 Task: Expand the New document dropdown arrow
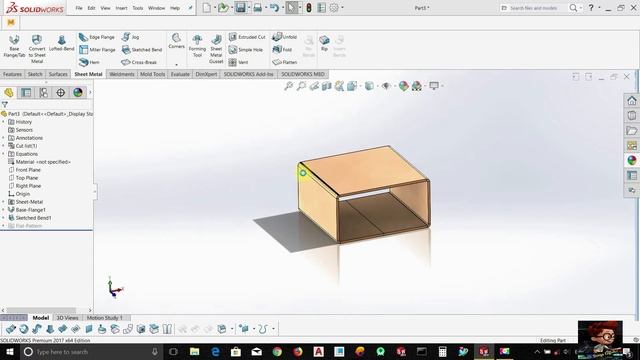[x=215, y=8]
